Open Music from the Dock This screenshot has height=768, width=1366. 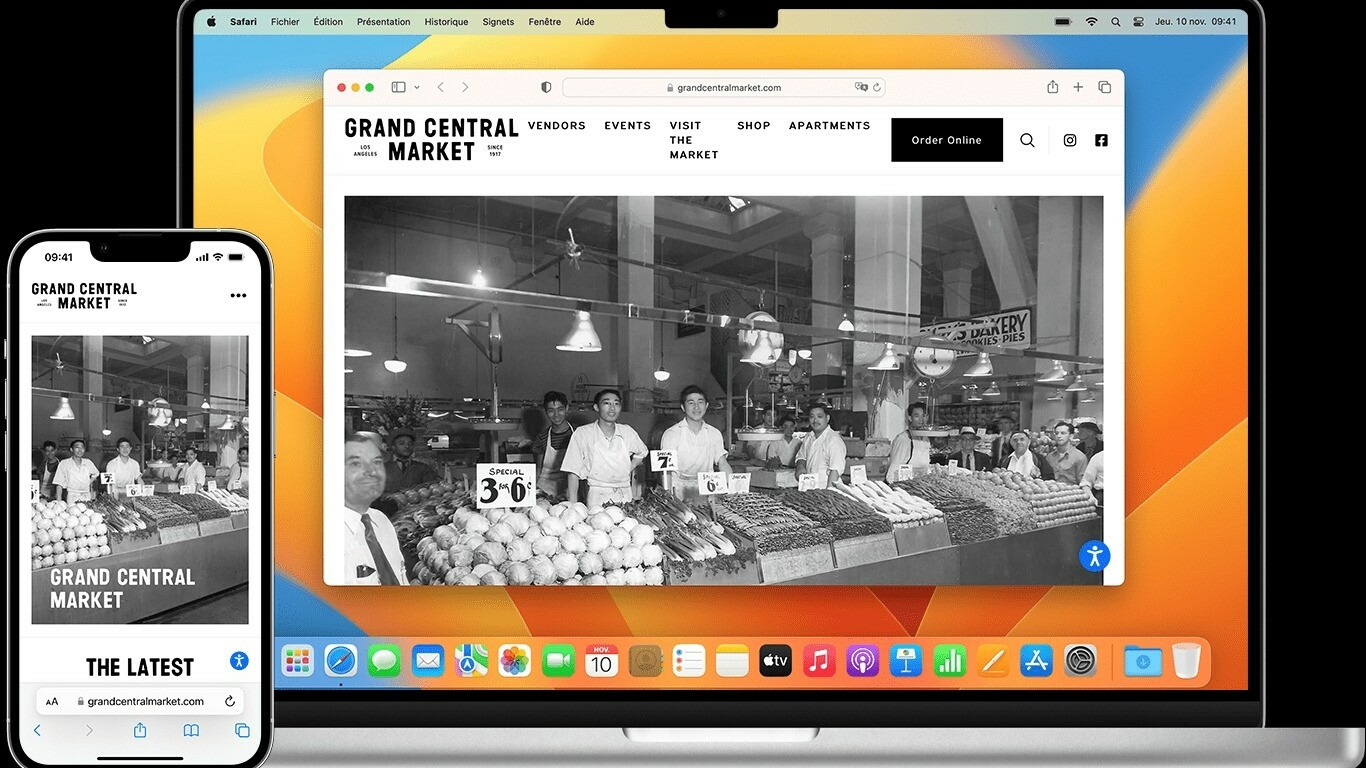pos(819,660)
